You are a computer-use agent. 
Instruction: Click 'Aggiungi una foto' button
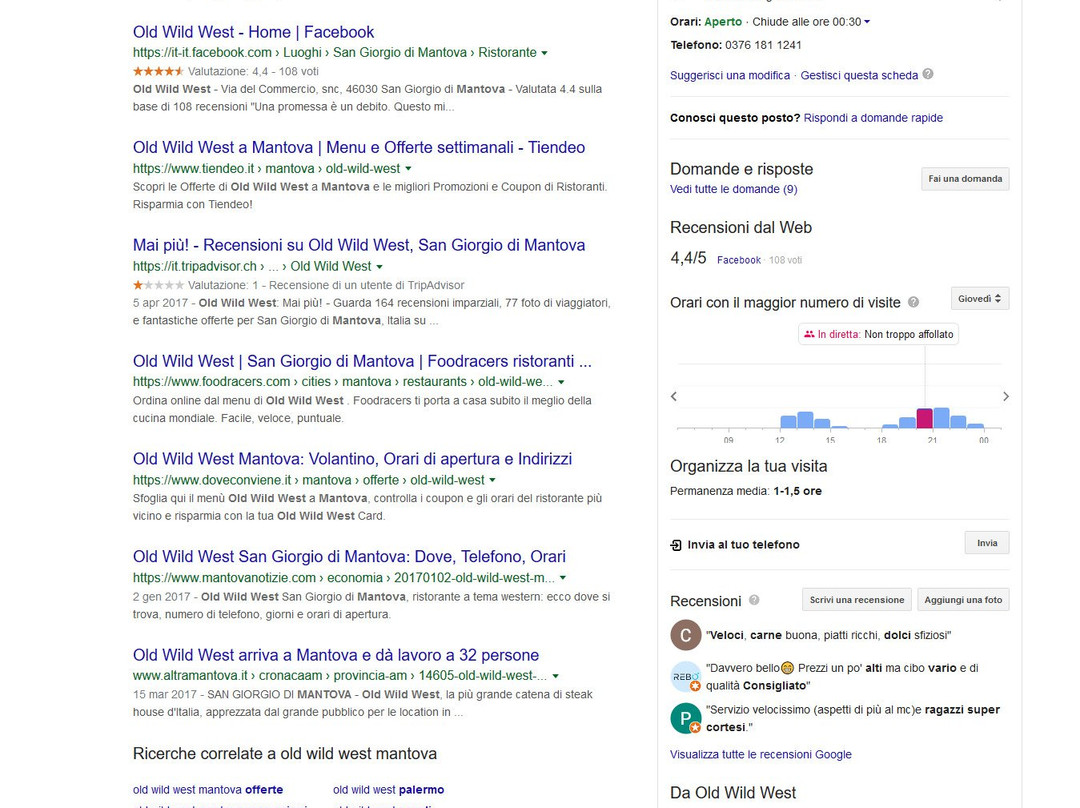pos(963,599)
